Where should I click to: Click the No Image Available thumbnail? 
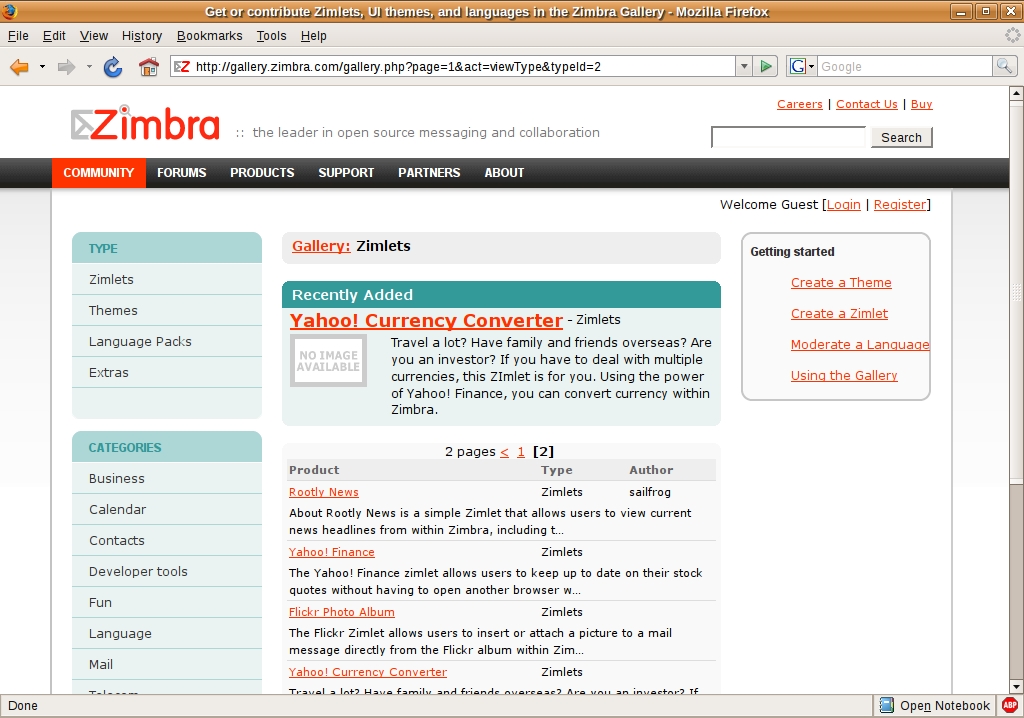328,360
